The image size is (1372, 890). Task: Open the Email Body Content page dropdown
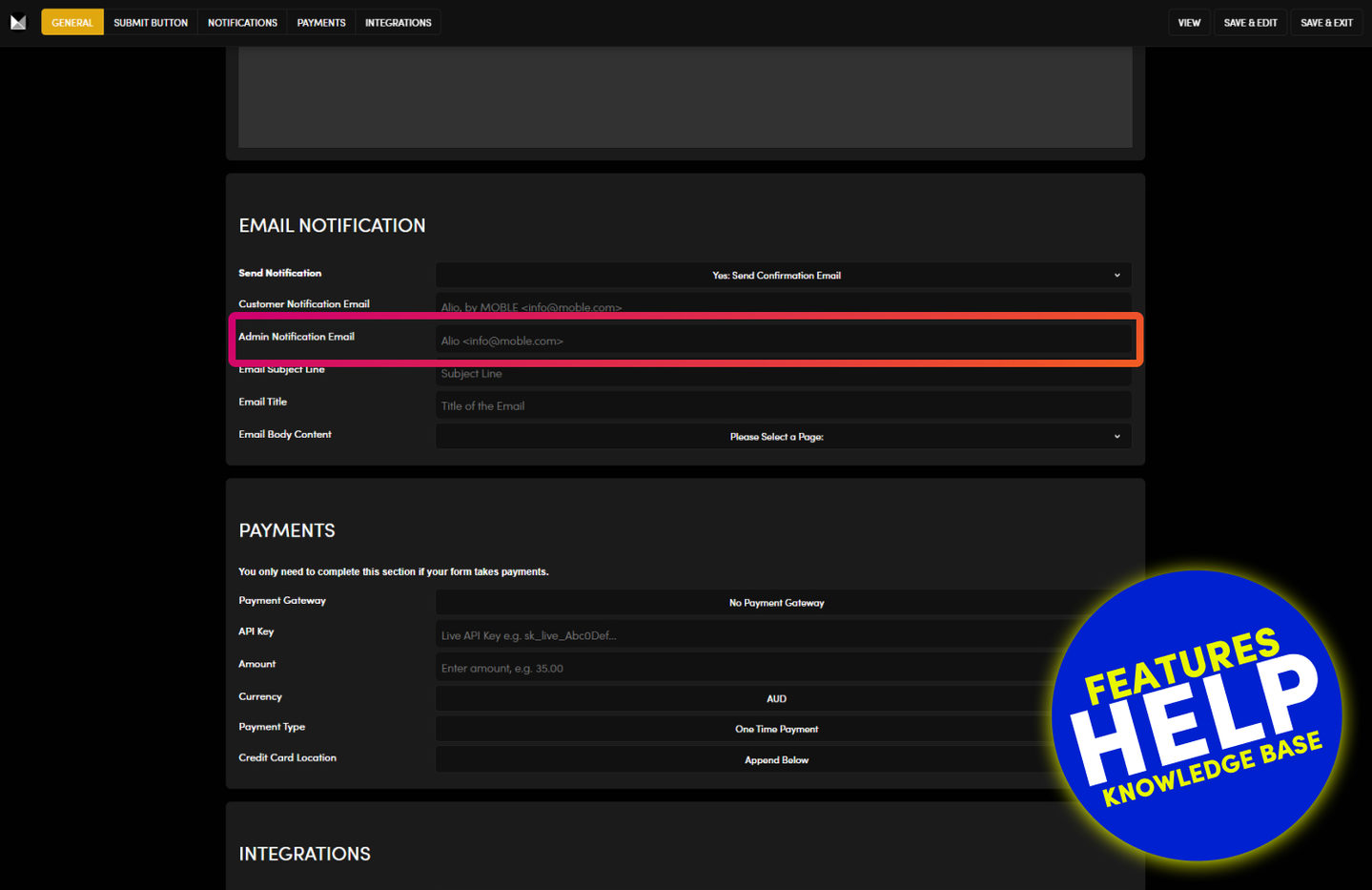783,437
